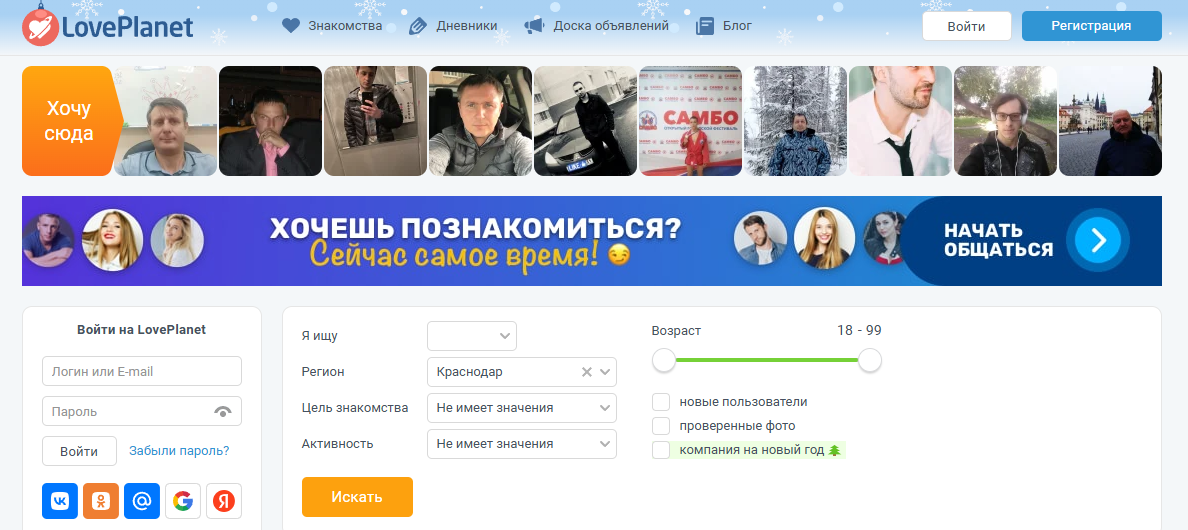This screenshot has height=530, width=1188.
Task: Go to Доска объявлений section
Action: pos(597,26)
